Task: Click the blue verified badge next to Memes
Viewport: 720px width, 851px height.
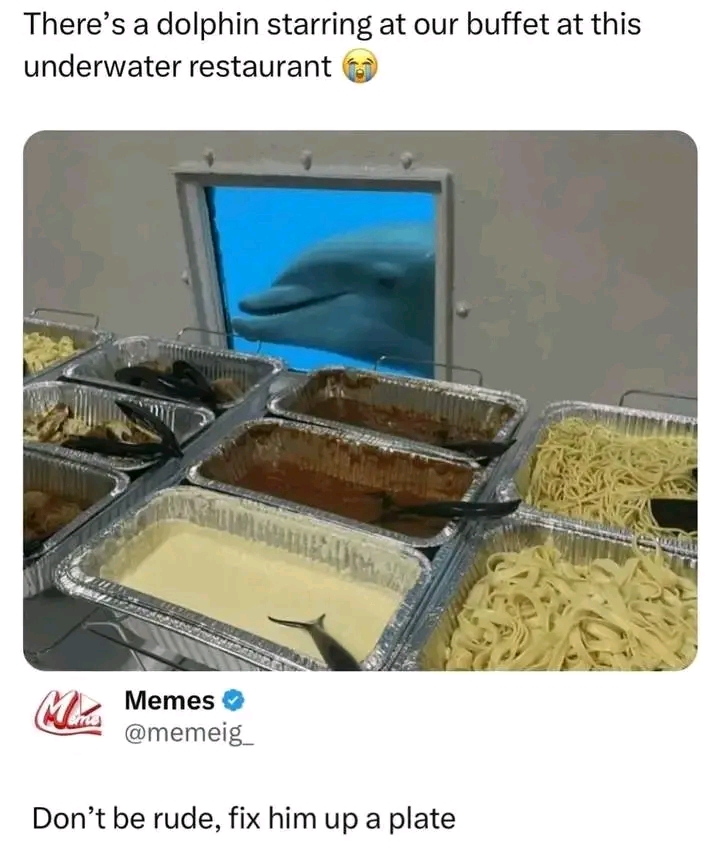Action: 233,701
